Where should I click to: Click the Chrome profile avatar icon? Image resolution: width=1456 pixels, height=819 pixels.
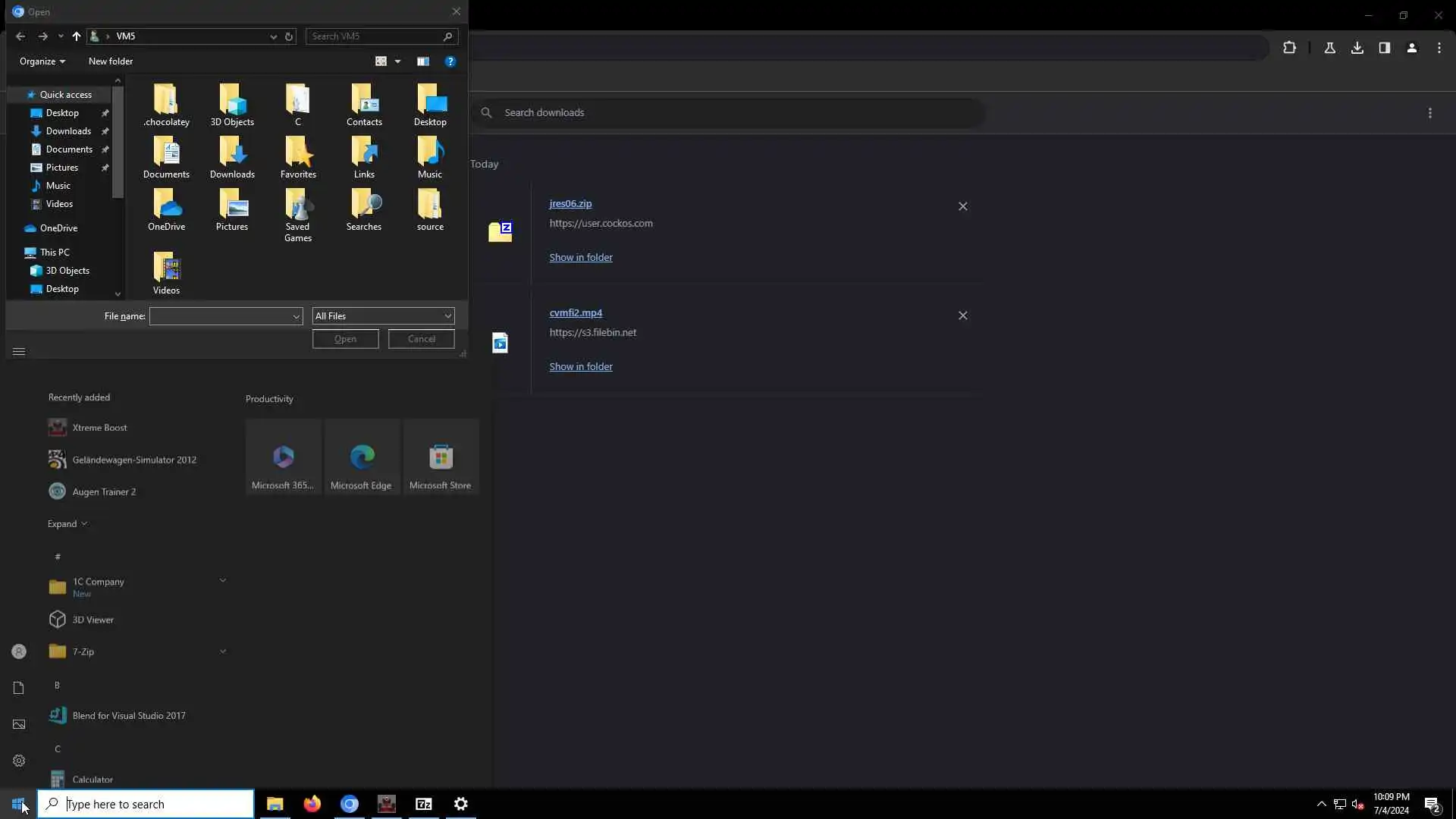1412,48
